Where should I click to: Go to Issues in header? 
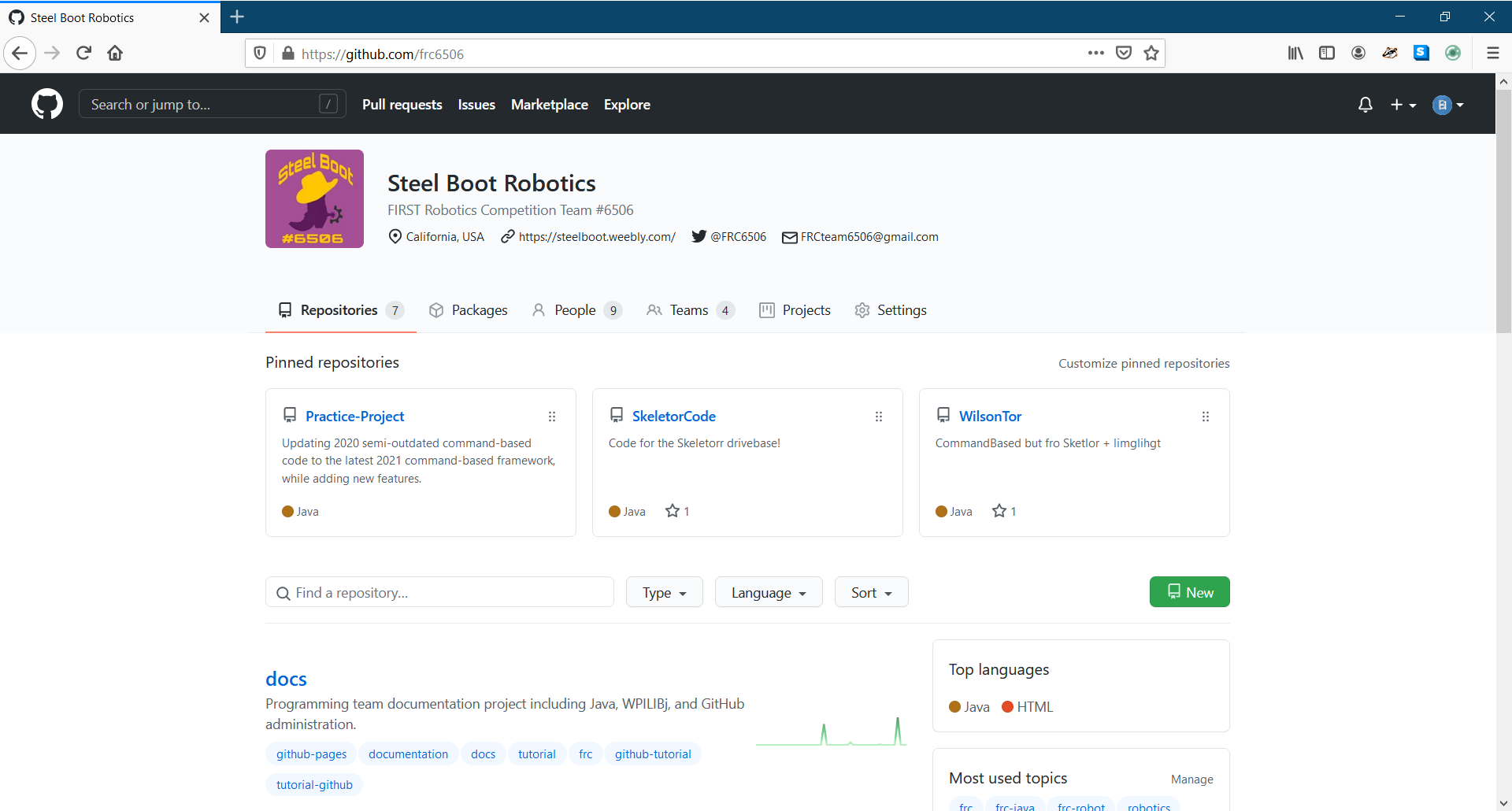point(476,105)
